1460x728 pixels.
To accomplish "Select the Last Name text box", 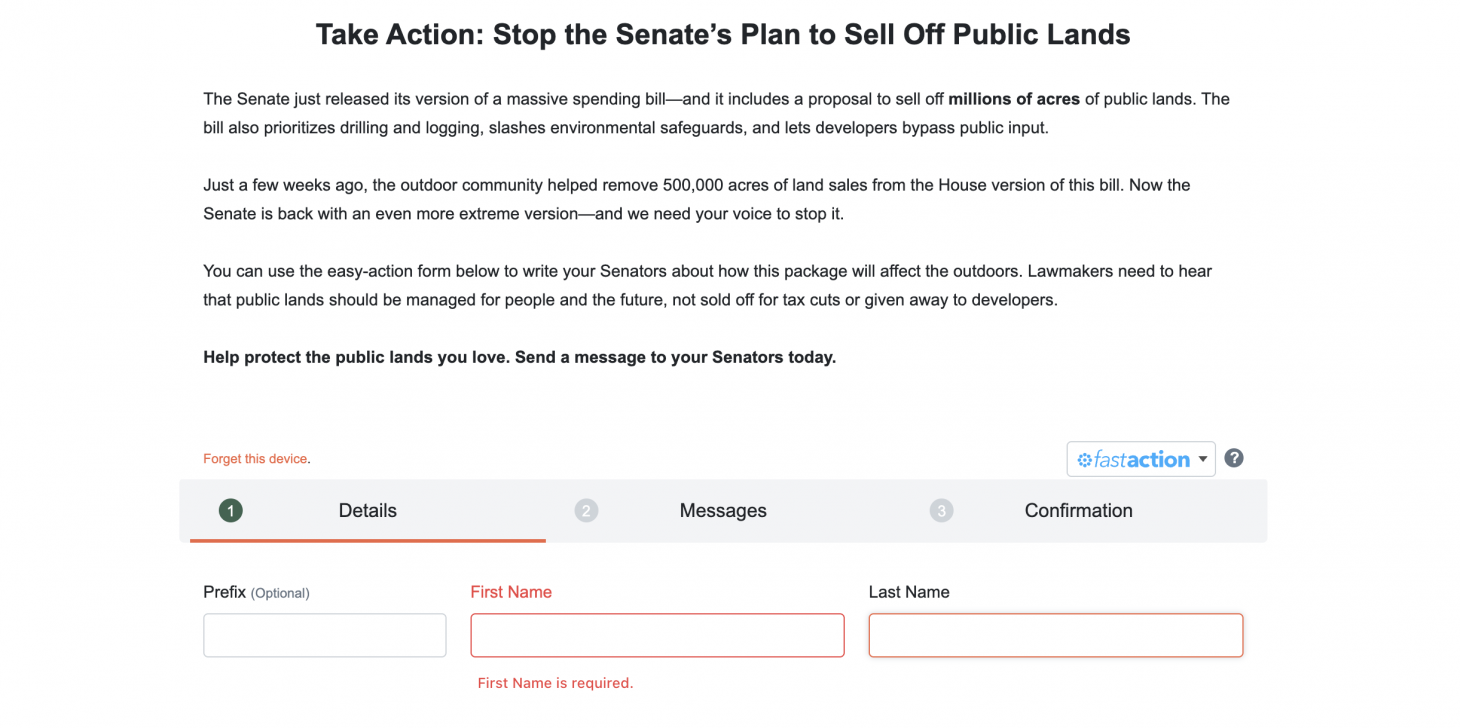I will [x=1055, y=635].
